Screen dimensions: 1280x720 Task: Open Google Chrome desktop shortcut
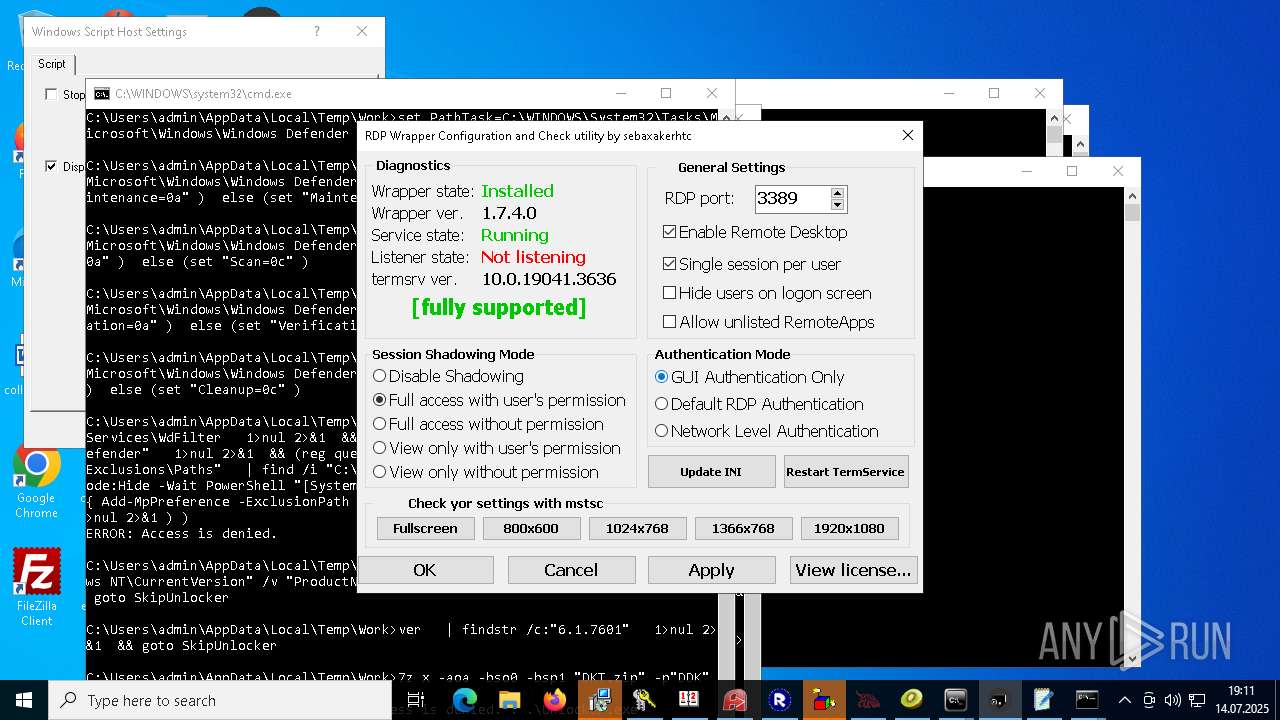click(36, 482)
